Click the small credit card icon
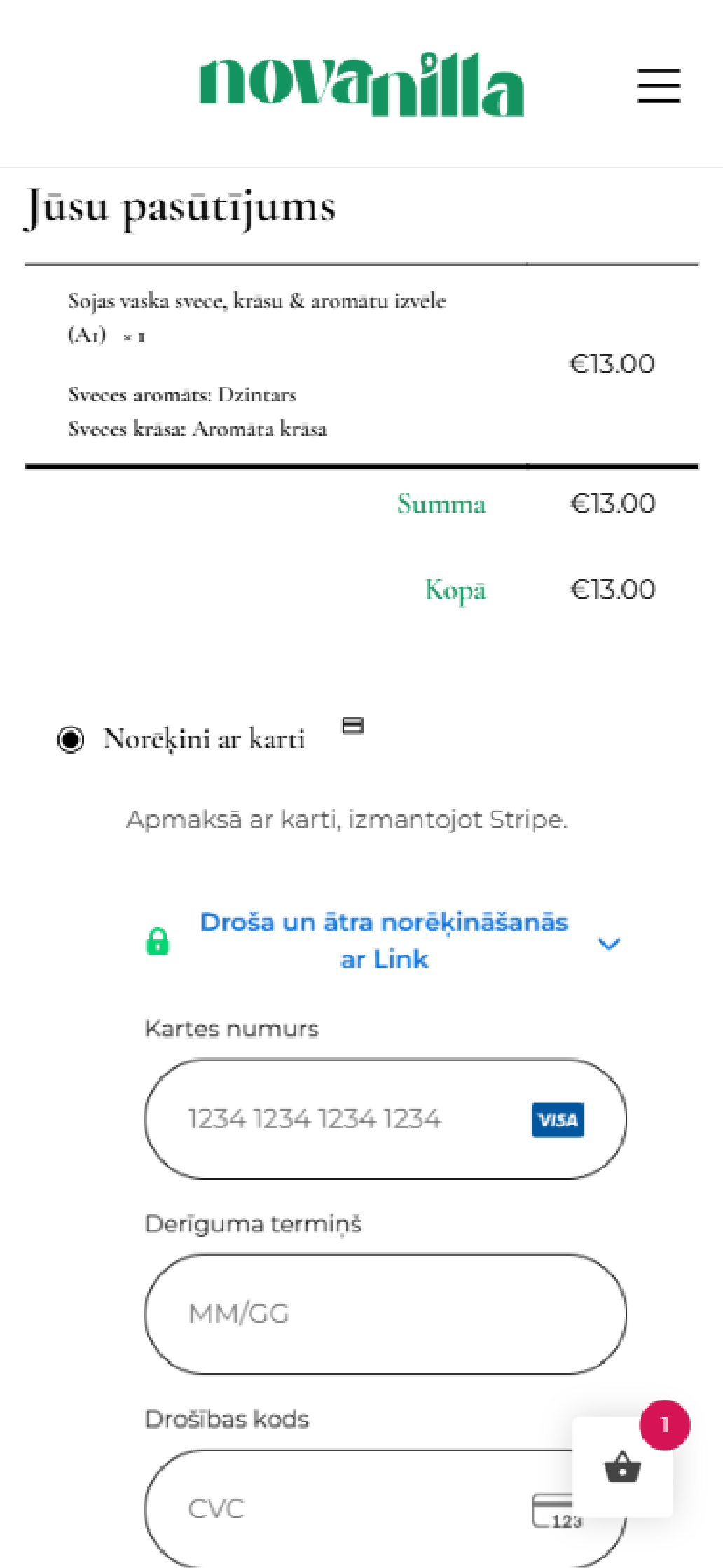 pyautogui.click(x=352, y=726)
